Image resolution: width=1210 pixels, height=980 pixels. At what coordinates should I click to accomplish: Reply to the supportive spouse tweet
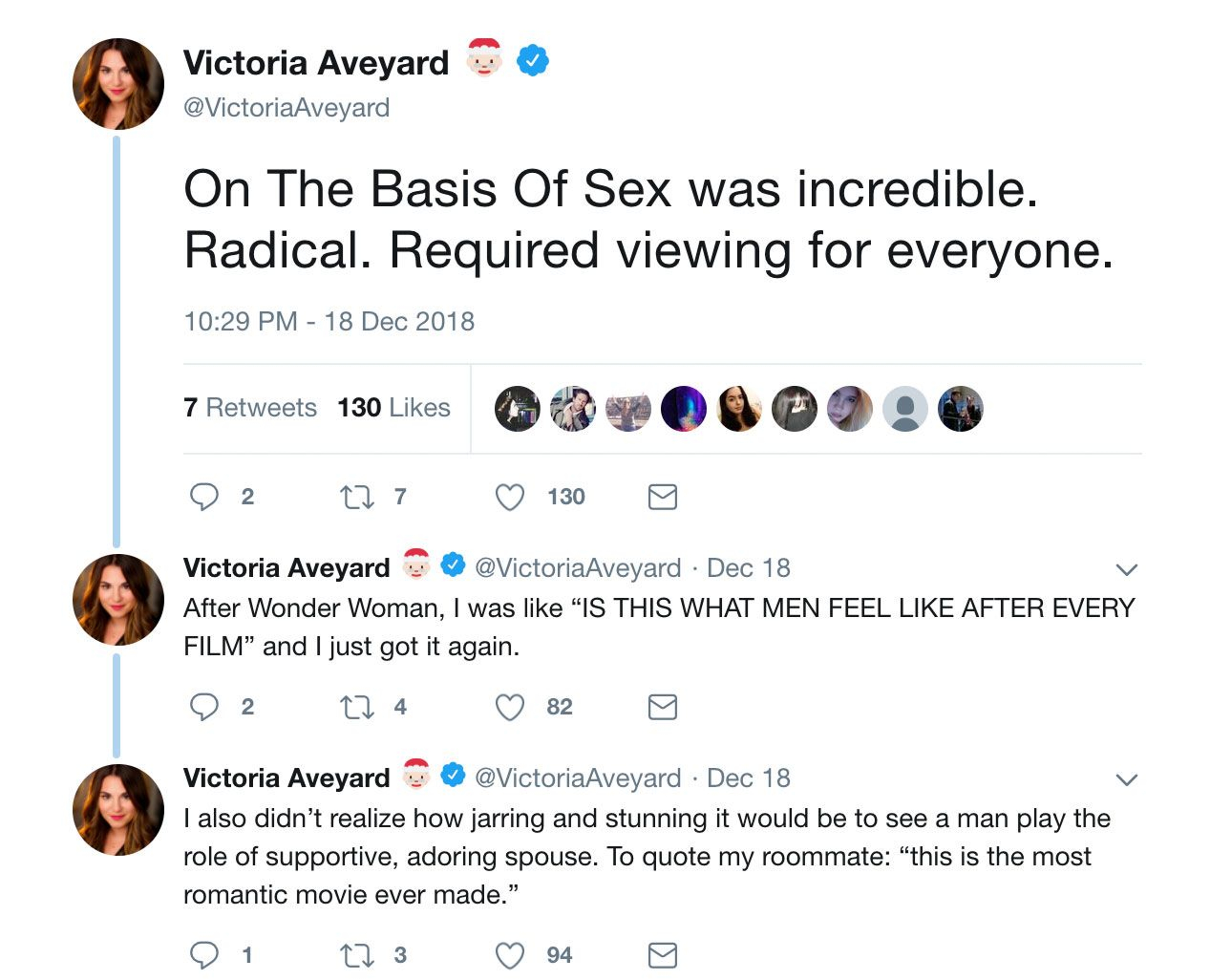point(204,955)
